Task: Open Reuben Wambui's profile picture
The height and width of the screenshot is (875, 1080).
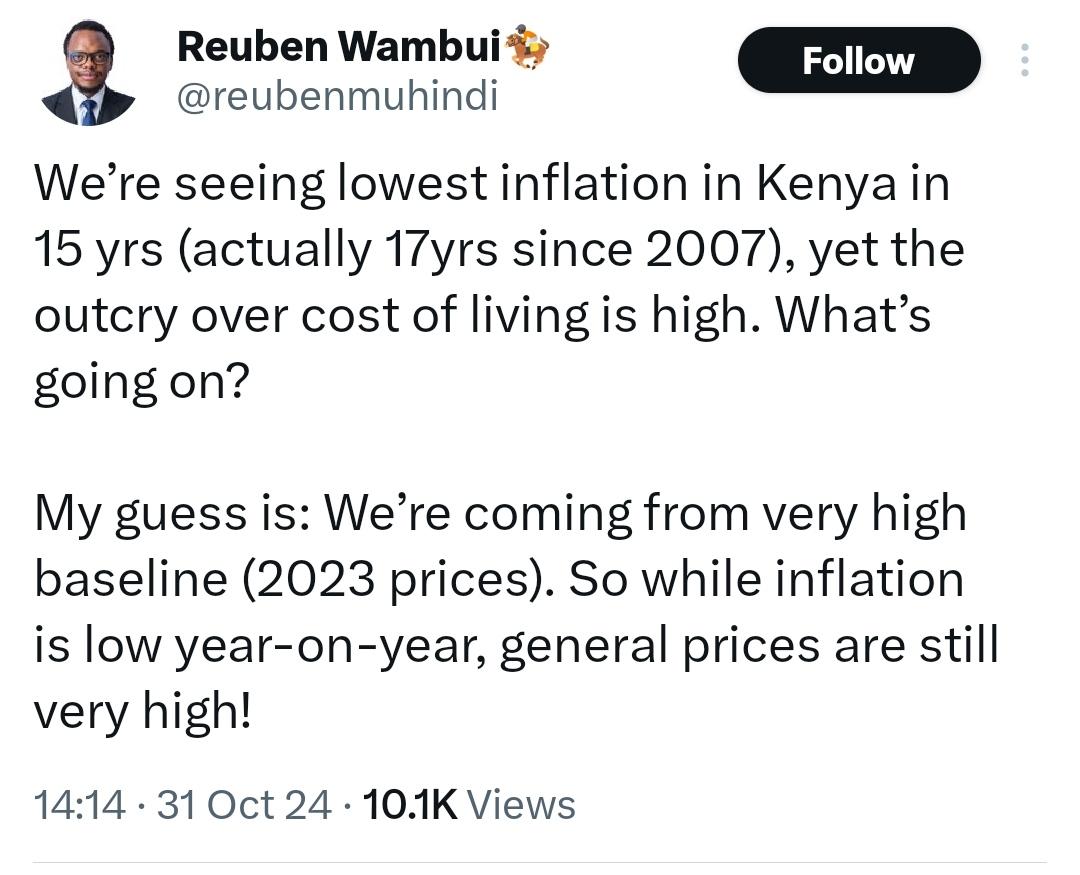Action: (88, 73)
